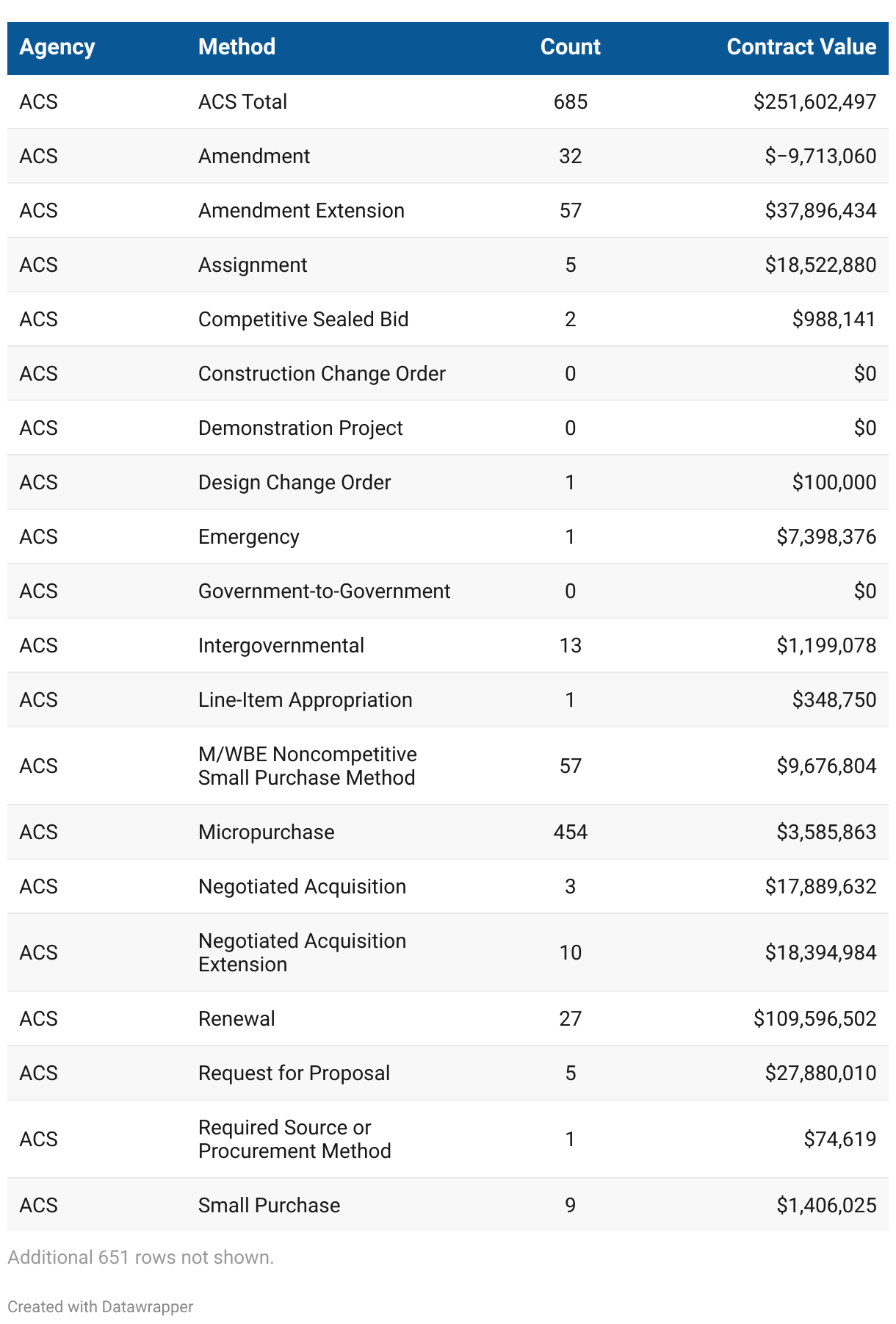Select the Design Change Order row
The image size is (896, 1324).
pyautogui.click(x=295, y=482)
